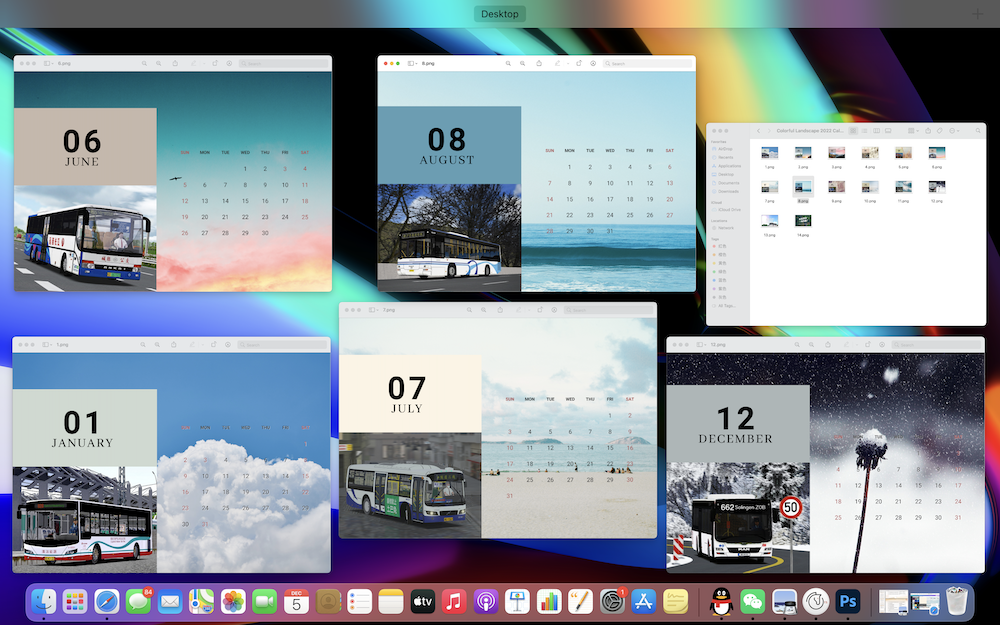The width and height of the screenshot is (1000, 625).
Task: Open Safari in the Dock
Action: (x=107, y=601)
